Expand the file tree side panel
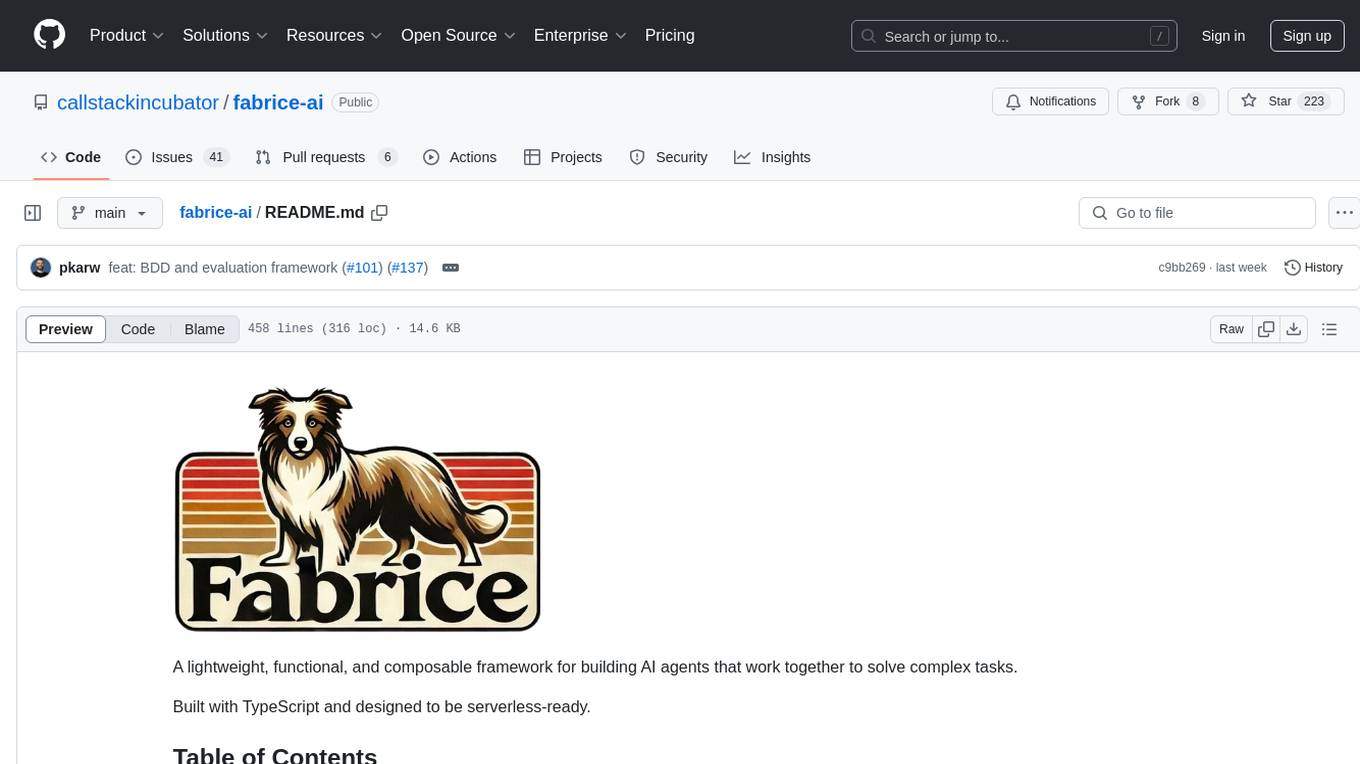This screenshot has width=1360, height=764. 33,213
